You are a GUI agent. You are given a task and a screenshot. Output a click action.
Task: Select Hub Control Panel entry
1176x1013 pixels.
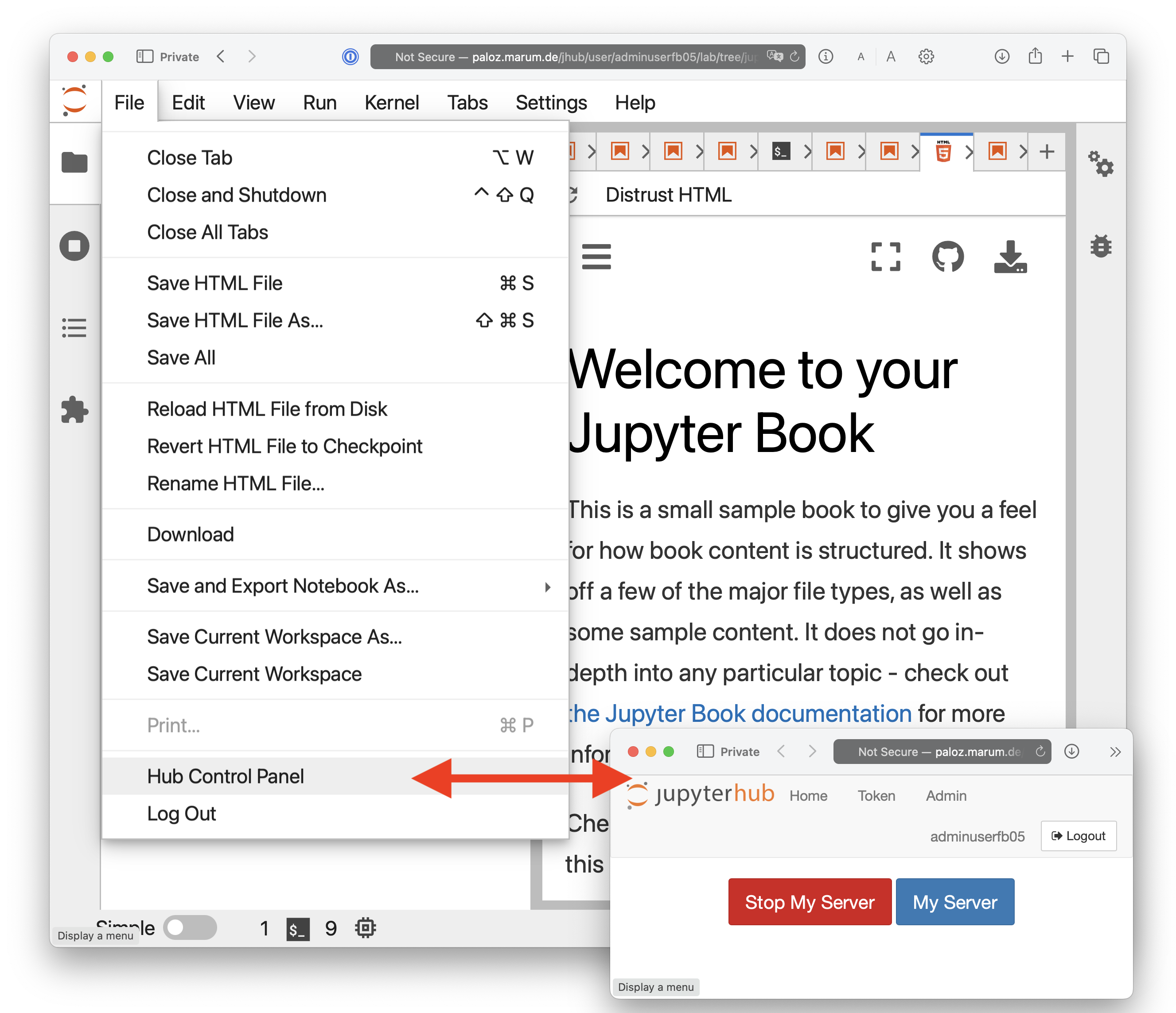click(x=335, y=776)
